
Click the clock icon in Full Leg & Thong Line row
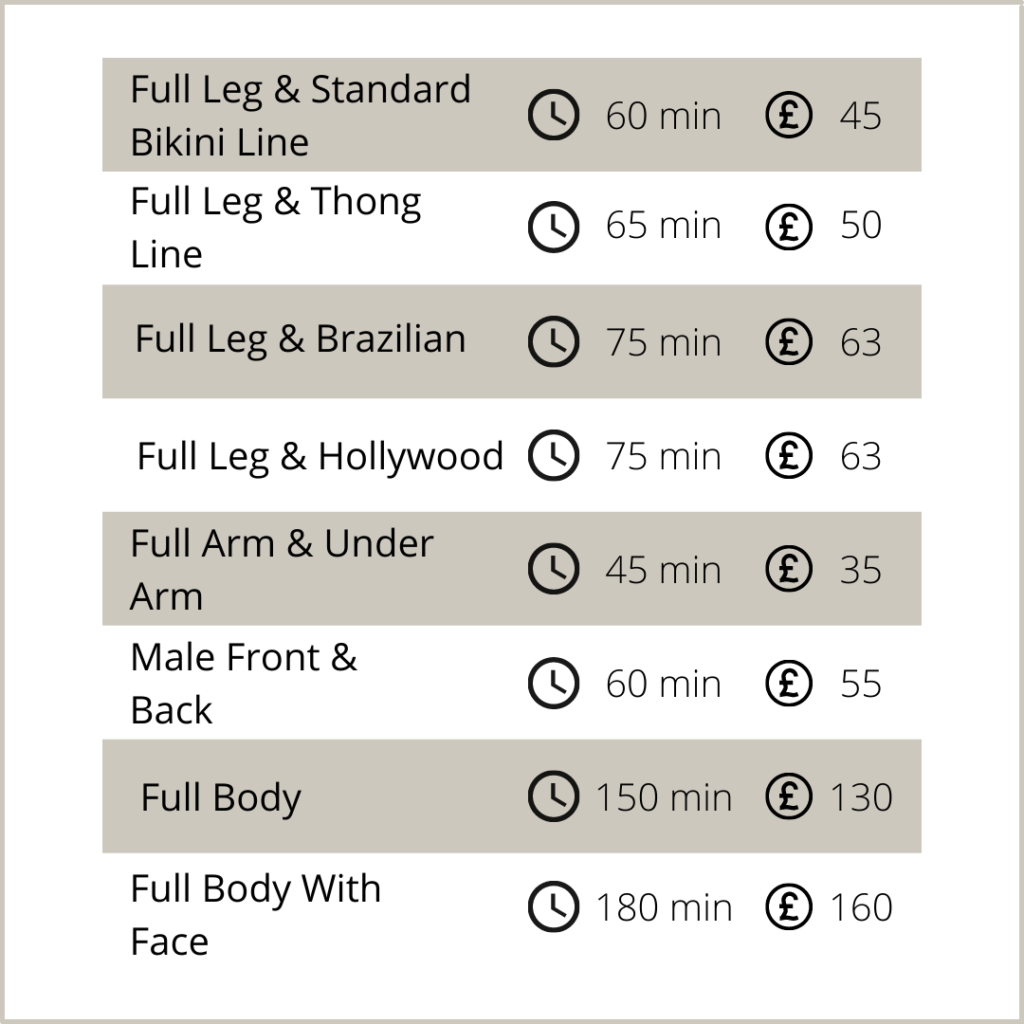click(553, 227)
